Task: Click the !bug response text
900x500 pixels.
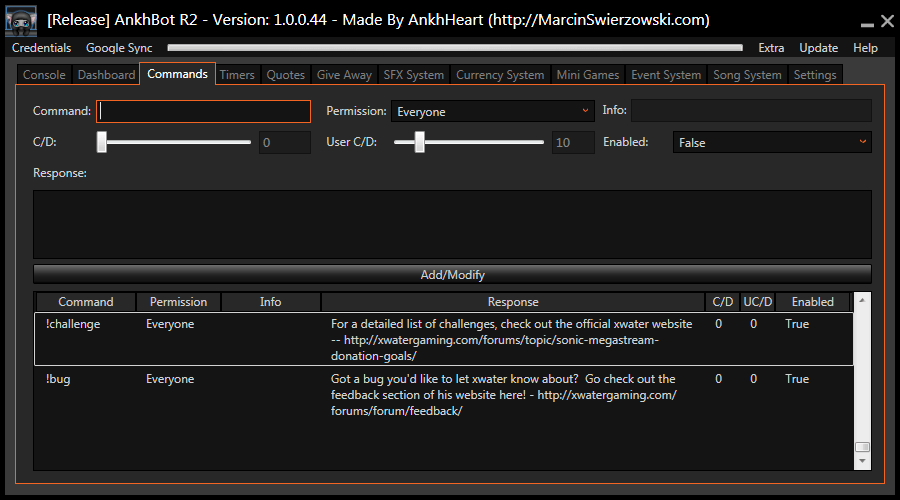Action: click(503, 395)
